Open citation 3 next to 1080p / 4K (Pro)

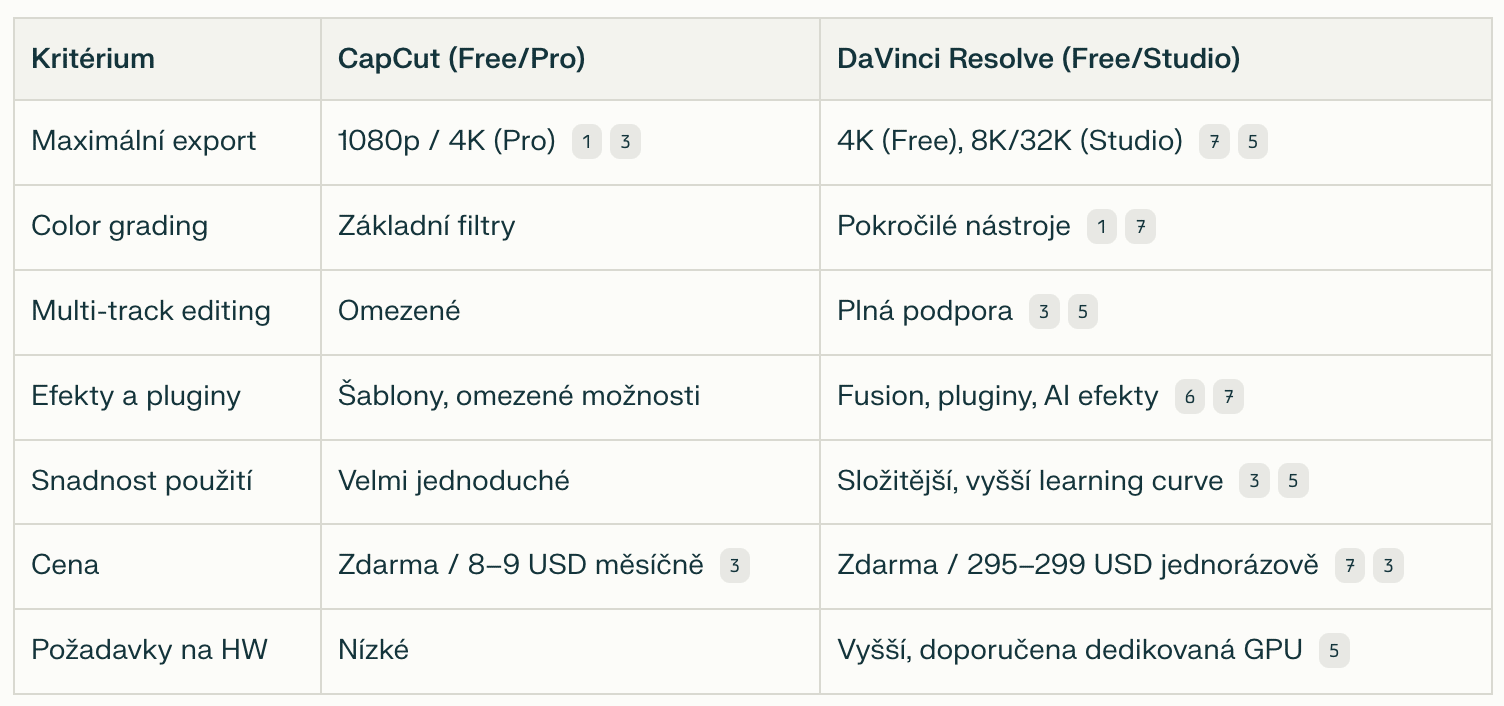point(625,142)
